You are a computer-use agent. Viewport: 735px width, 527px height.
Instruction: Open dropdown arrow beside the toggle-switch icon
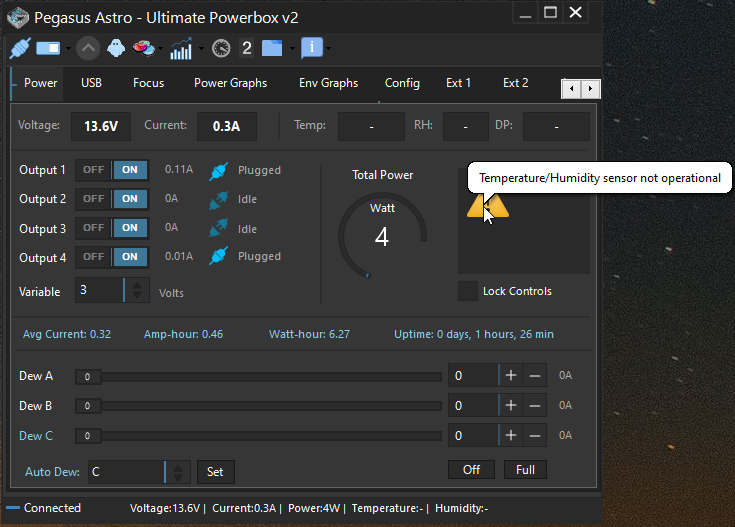tap(68, 48)
